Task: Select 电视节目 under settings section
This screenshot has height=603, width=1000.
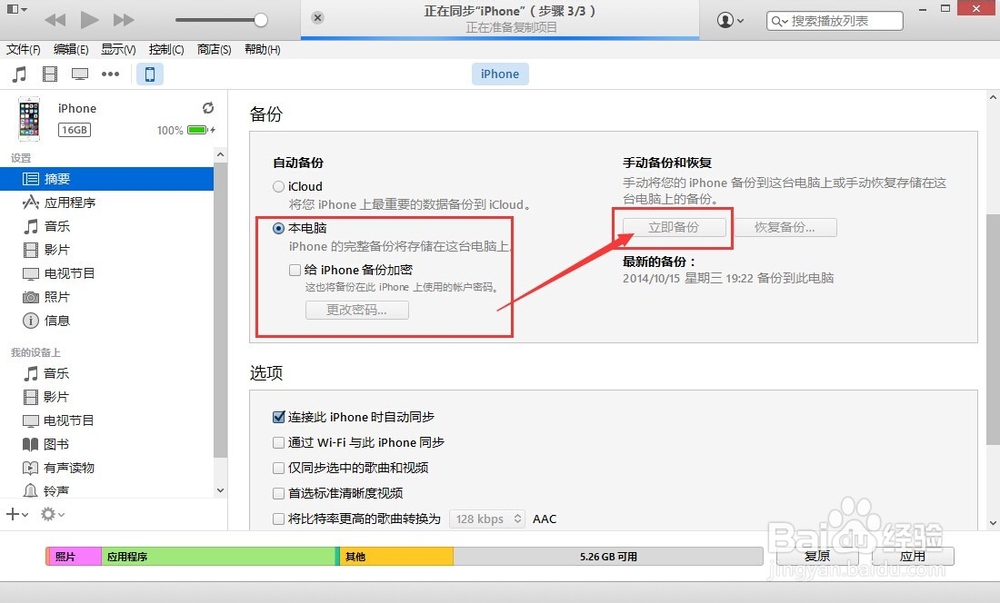Action: (107, 273)
